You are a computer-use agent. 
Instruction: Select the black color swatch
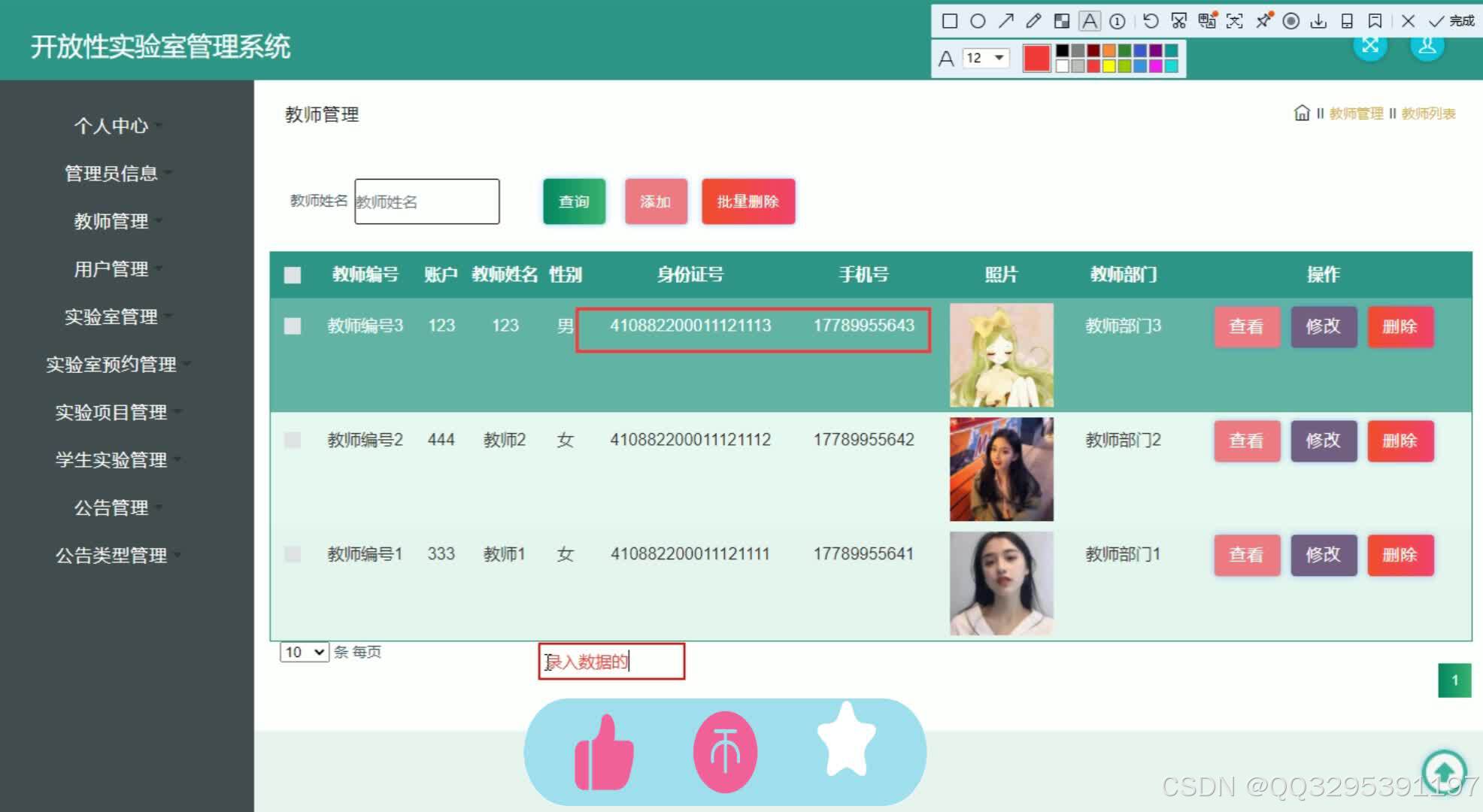[x=1063, y=50]
